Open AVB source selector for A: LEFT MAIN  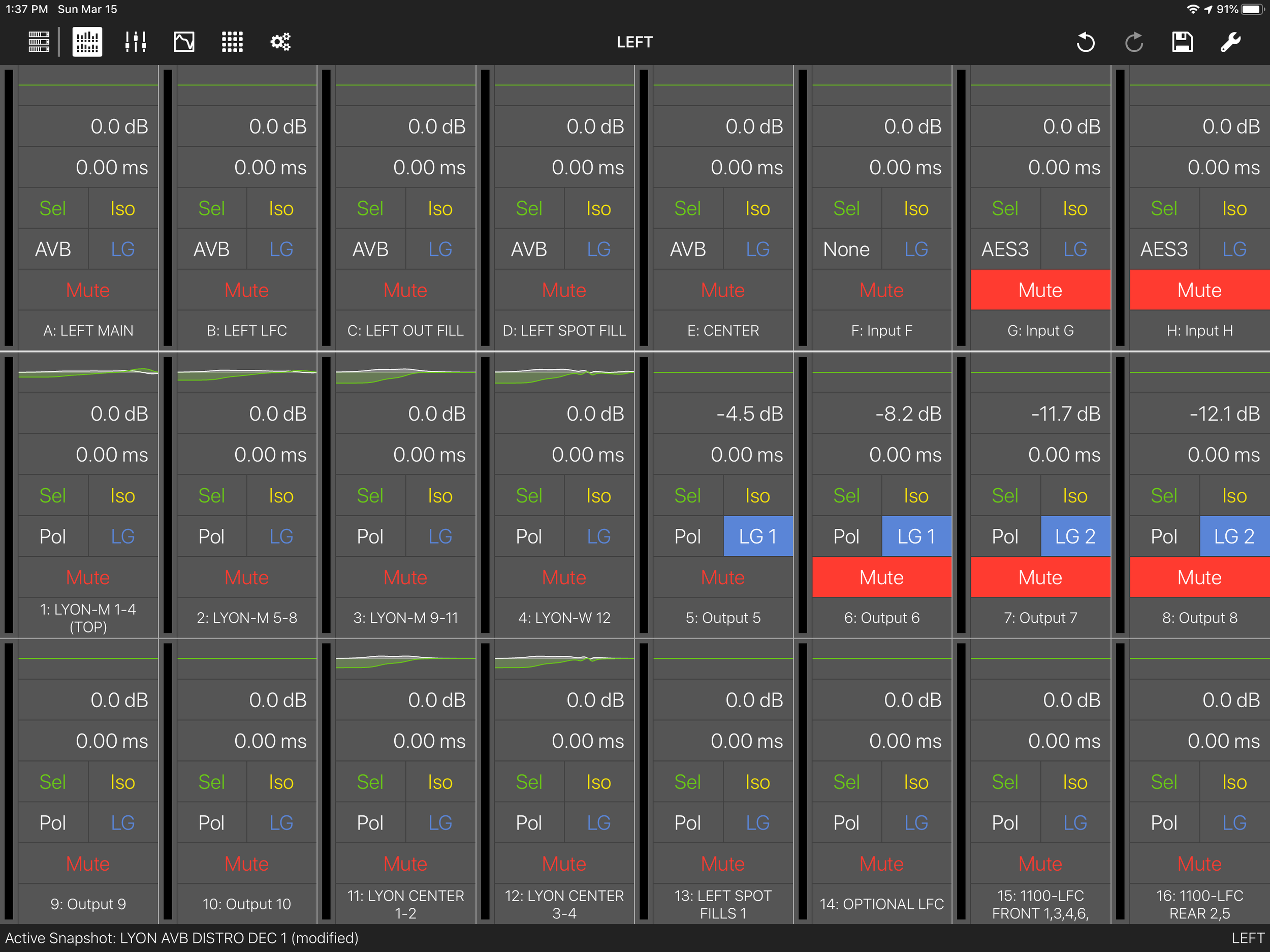(53, 249)
